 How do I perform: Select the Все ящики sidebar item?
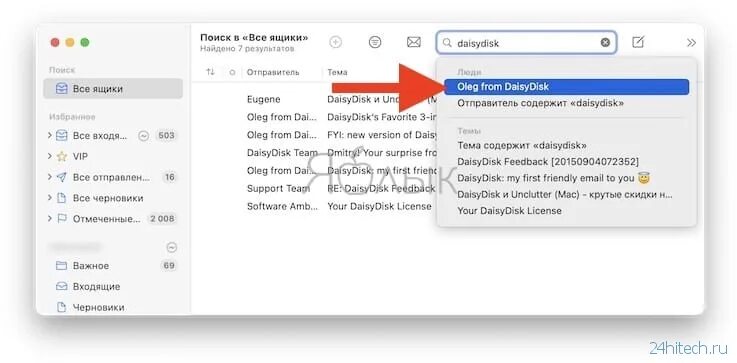pyautogui.click(x=113, y=88)
